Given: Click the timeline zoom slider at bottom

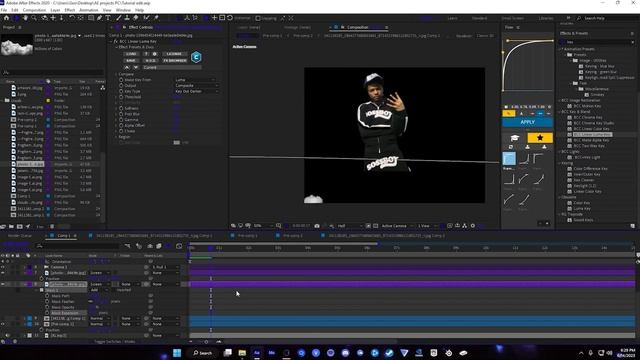Looking at the screenshot, I should pos(206,342).
